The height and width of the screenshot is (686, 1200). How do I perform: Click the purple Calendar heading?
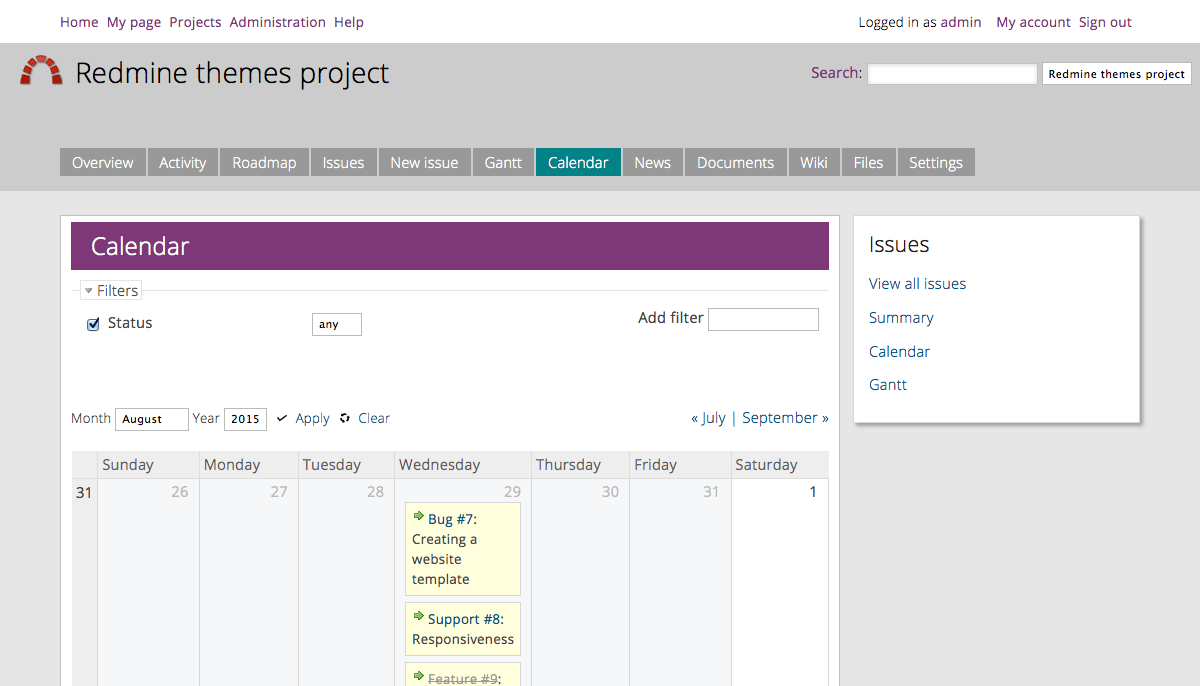click(x=450, y=246)
